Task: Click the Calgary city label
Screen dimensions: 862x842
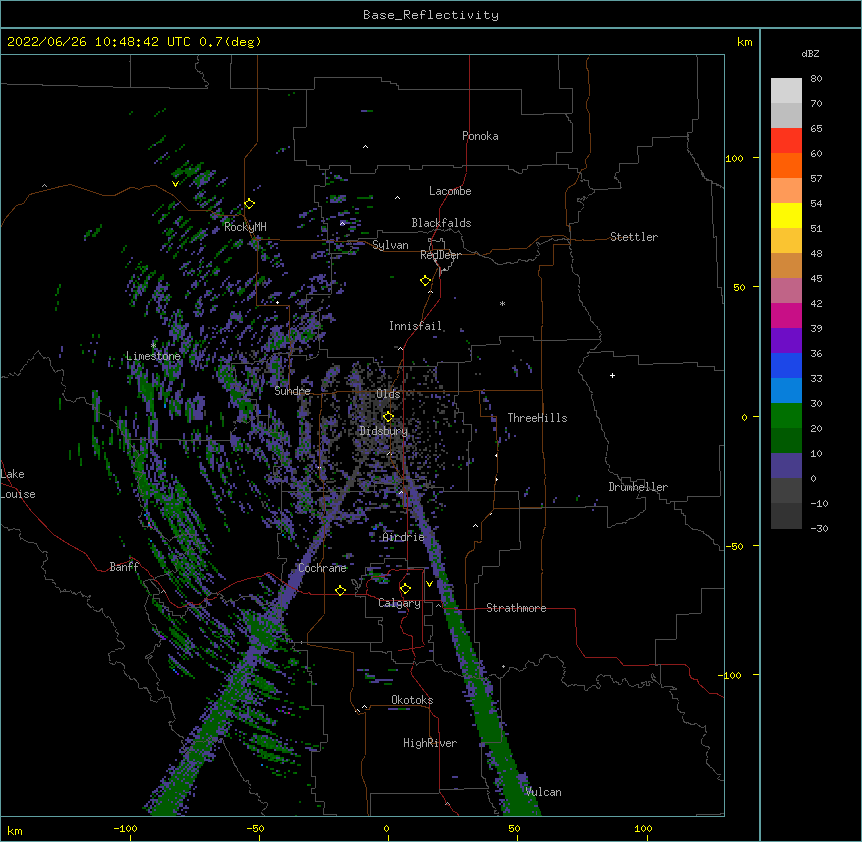Action: [399, 603]
